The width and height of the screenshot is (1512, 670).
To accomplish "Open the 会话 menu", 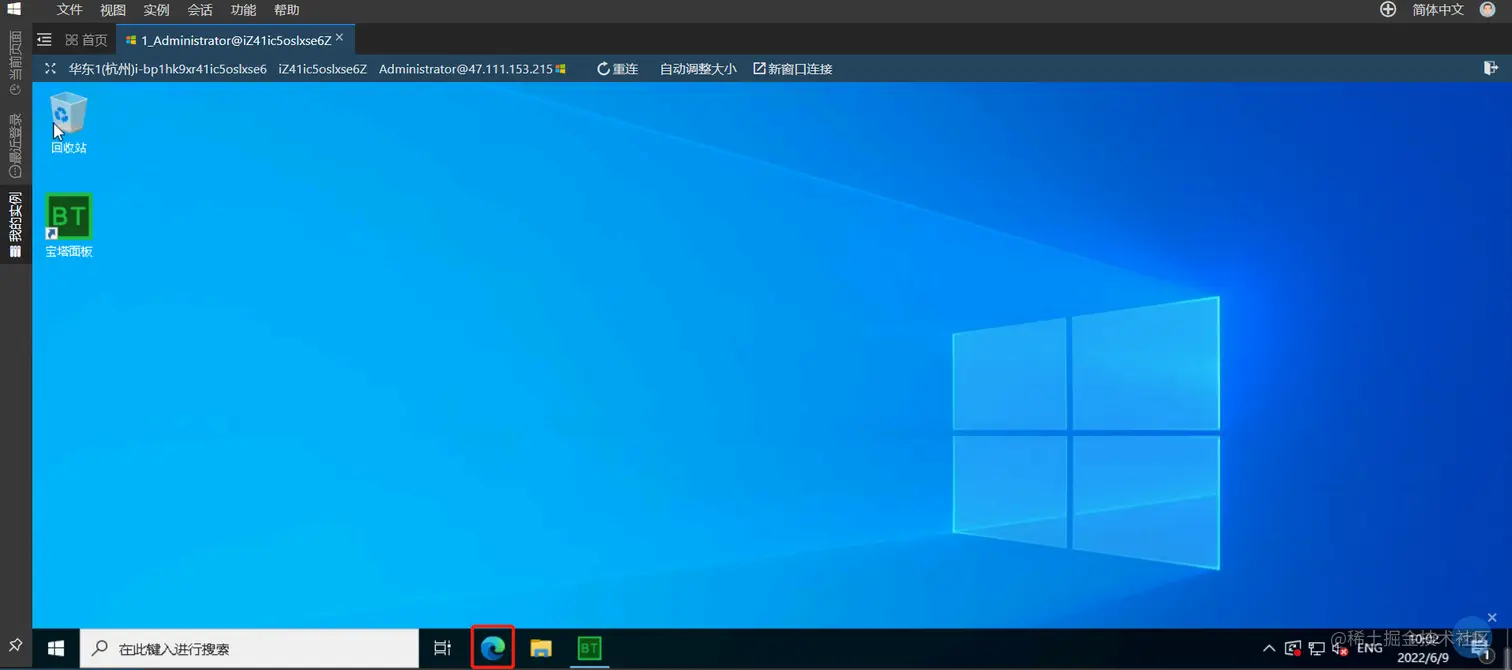I will coord(200,10).
